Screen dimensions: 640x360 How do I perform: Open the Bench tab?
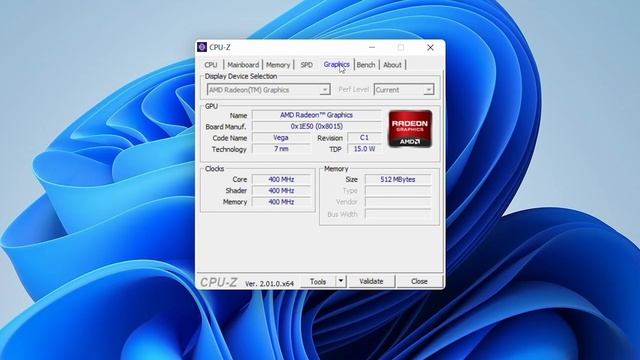[366, 65]
